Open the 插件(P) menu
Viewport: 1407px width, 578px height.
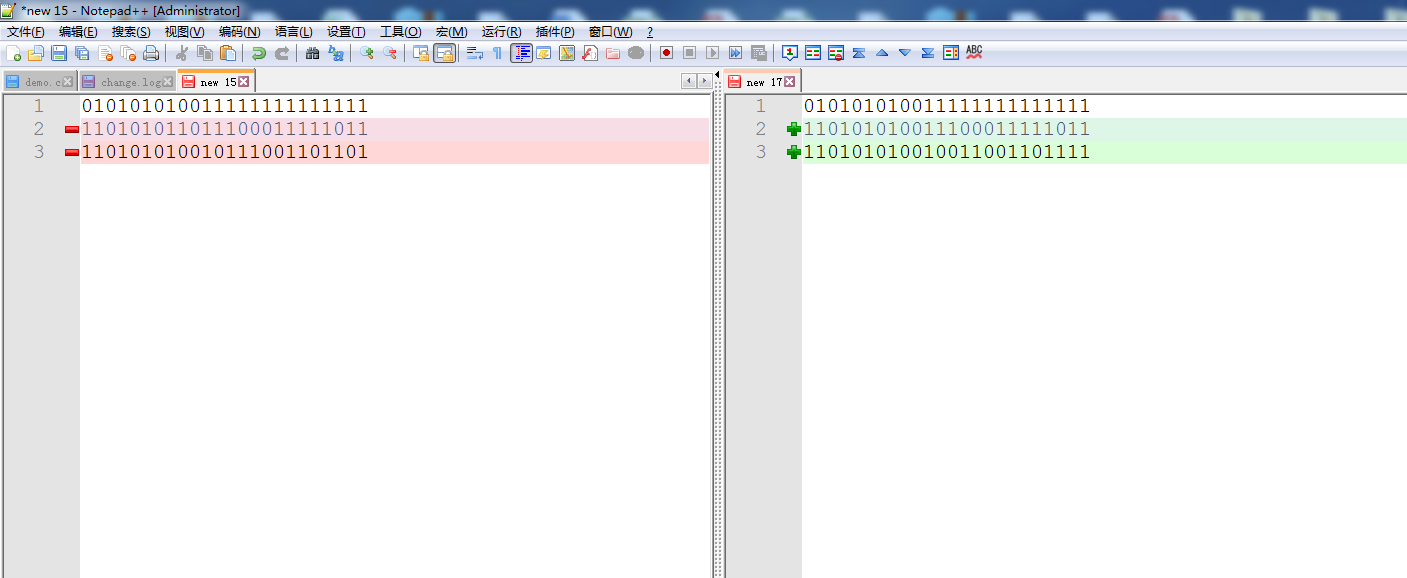(555, 32)
